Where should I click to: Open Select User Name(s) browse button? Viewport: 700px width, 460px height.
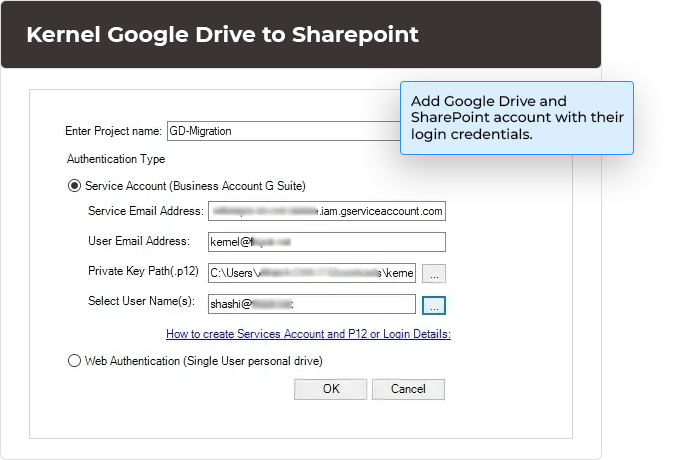[434, 305]
